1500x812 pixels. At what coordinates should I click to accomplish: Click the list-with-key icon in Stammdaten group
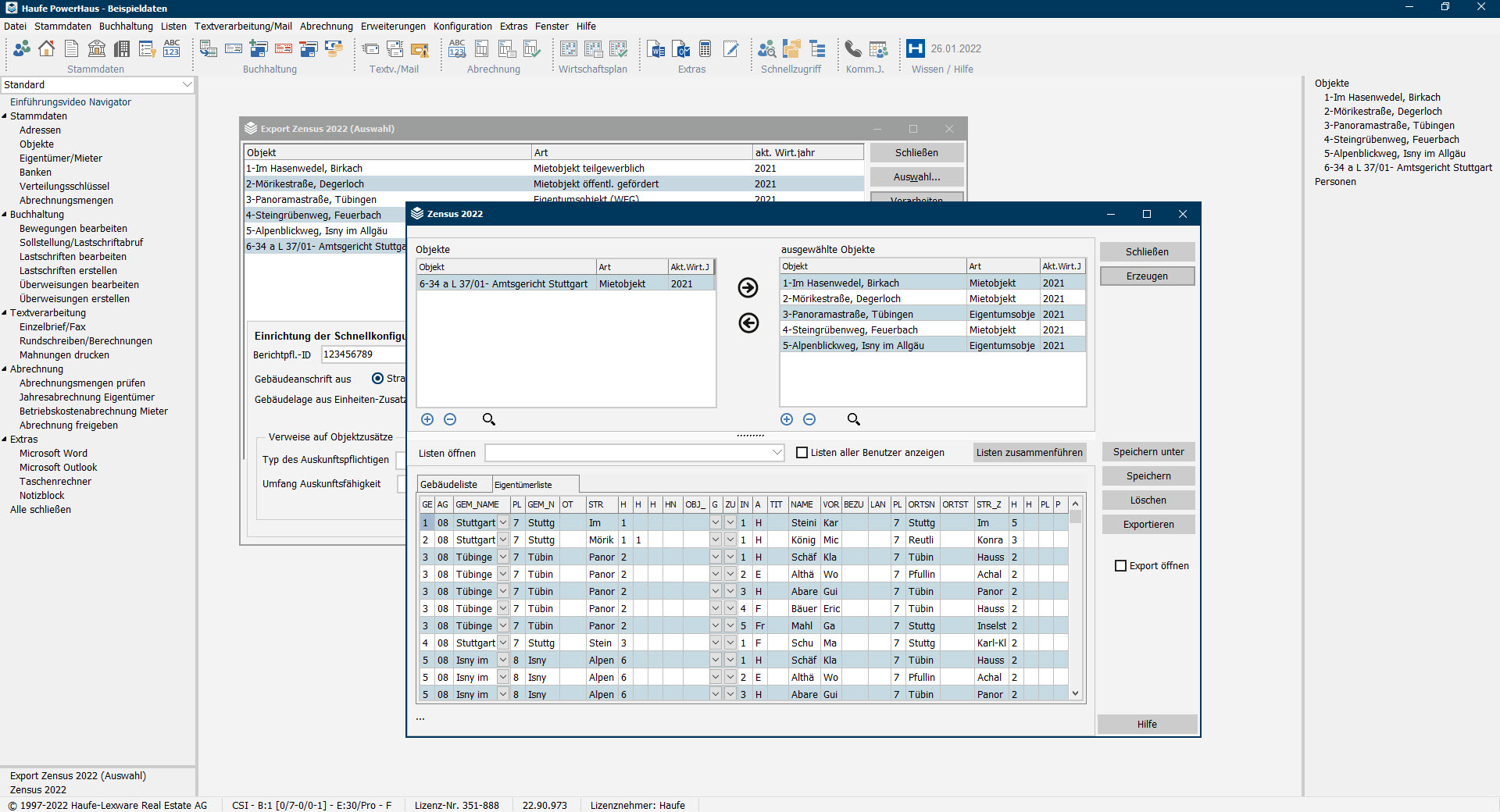coord(147,48)
